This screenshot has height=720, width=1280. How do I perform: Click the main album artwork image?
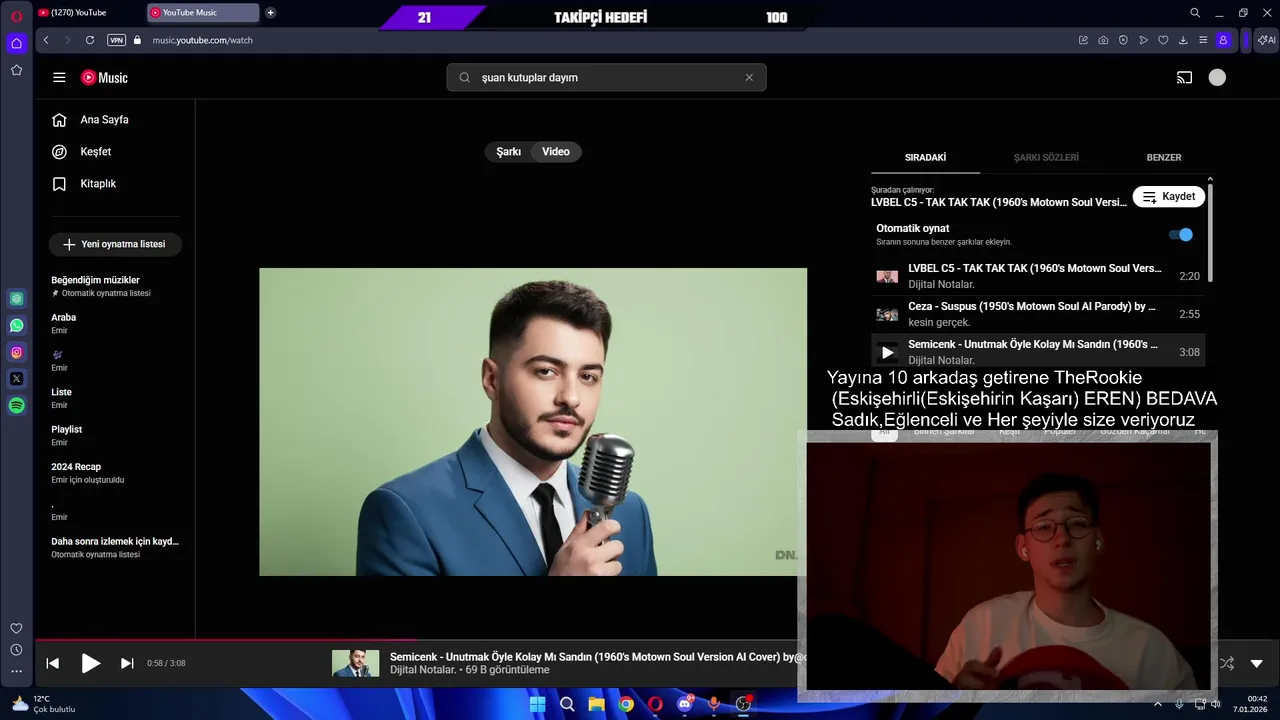(x=533, y=421)
